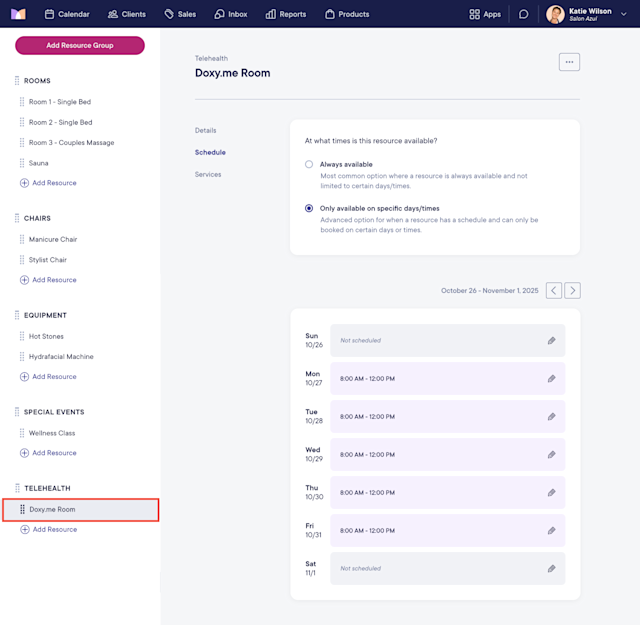The height and width of the screenshot is (625, 640).
Task: Select the Always available radio option
Action: [x=309, y=164]
